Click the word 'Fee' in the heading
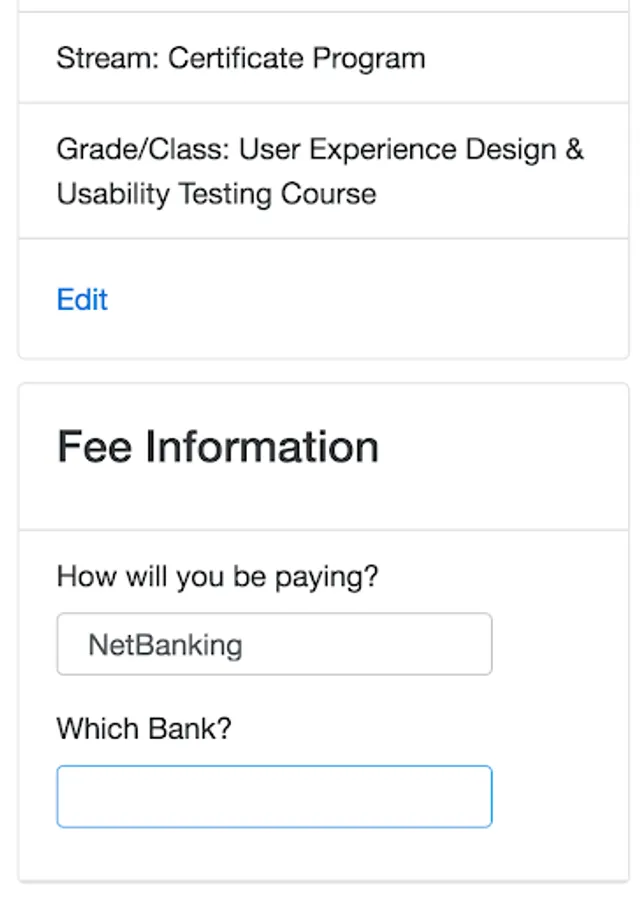This screenshot has width=640, height=900. (x=95, y=446)
